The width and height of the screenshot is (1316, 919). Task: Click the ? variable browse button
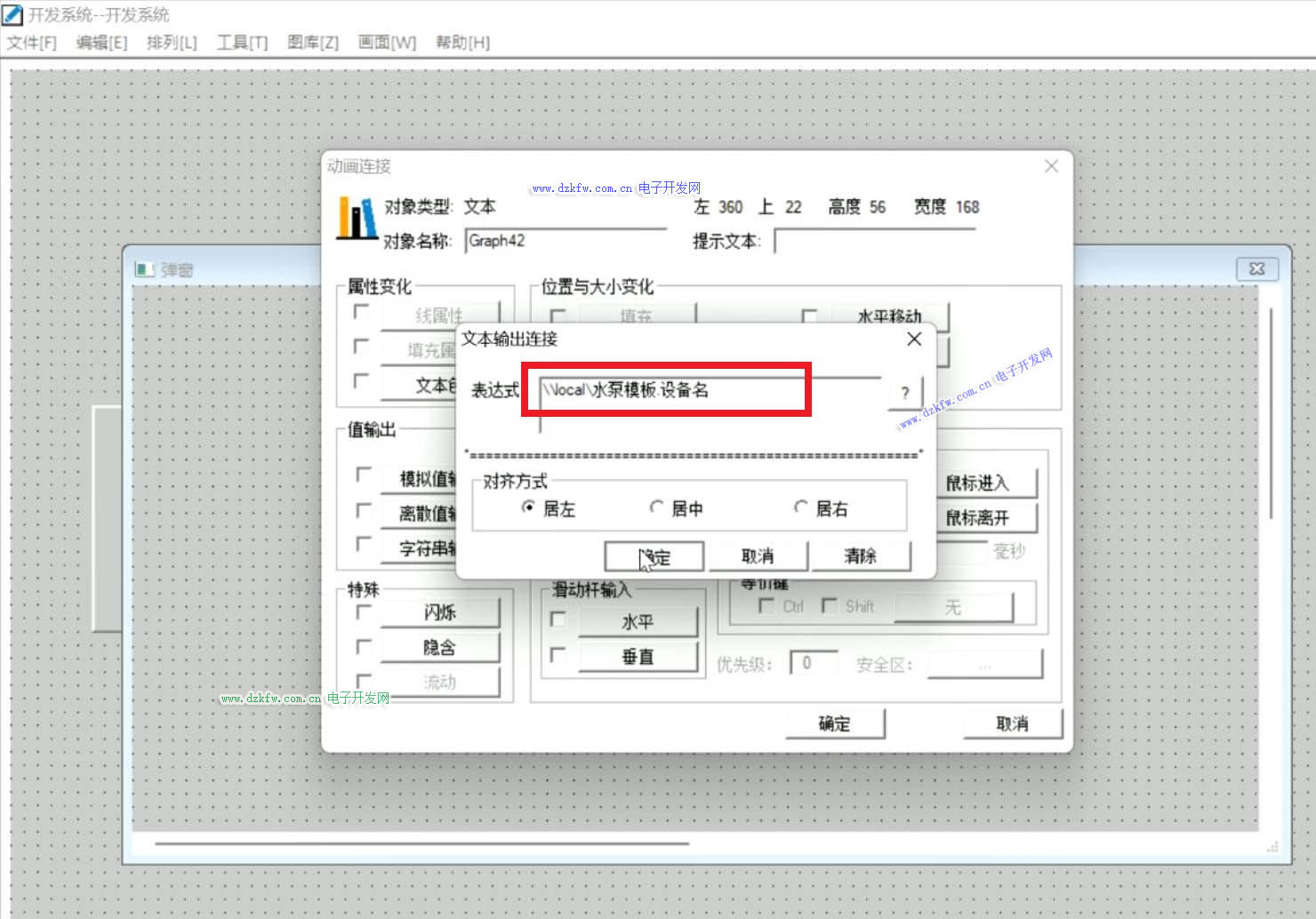[905, 393]
